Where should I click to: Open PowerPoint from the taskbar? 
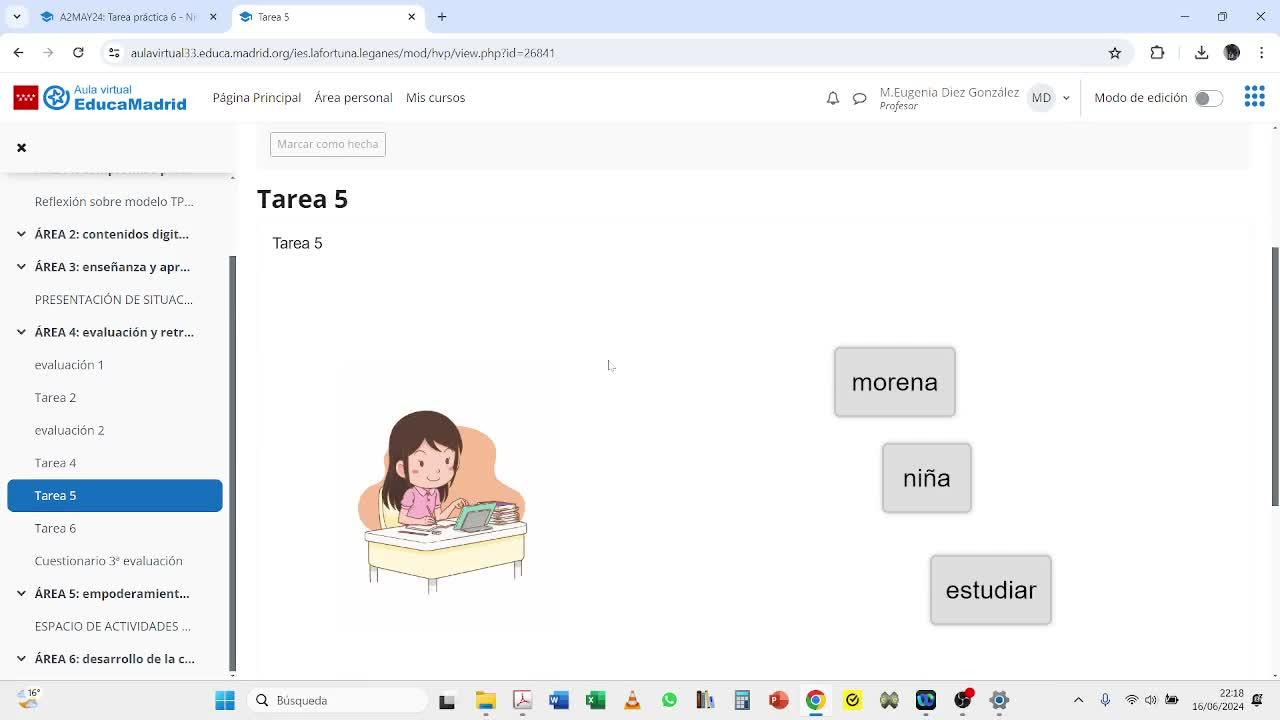(x=779, y=700)
